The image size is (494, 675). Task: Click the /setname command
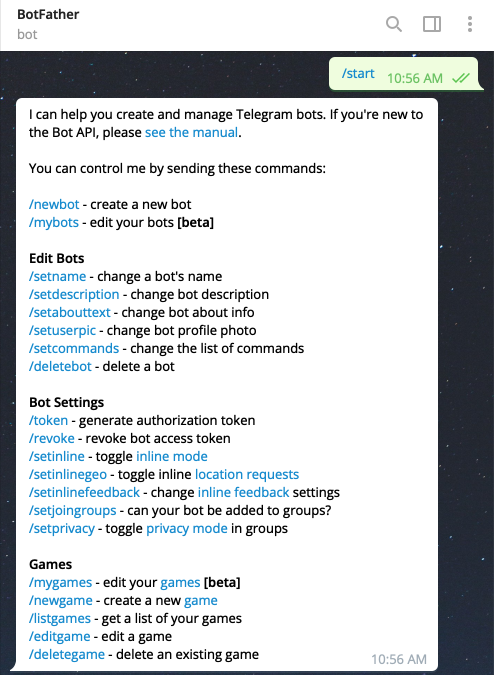(x=58, y=276)
